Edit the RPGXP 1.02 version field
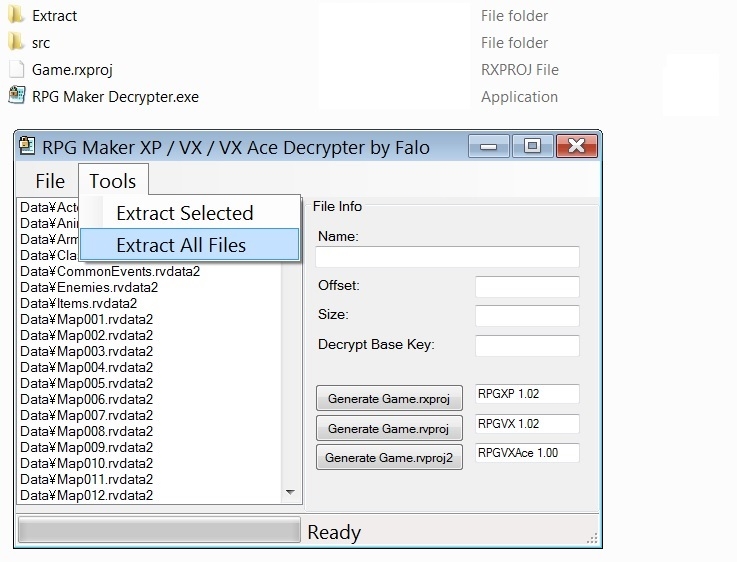Viewport: 737px width, 562px height. 527,394
